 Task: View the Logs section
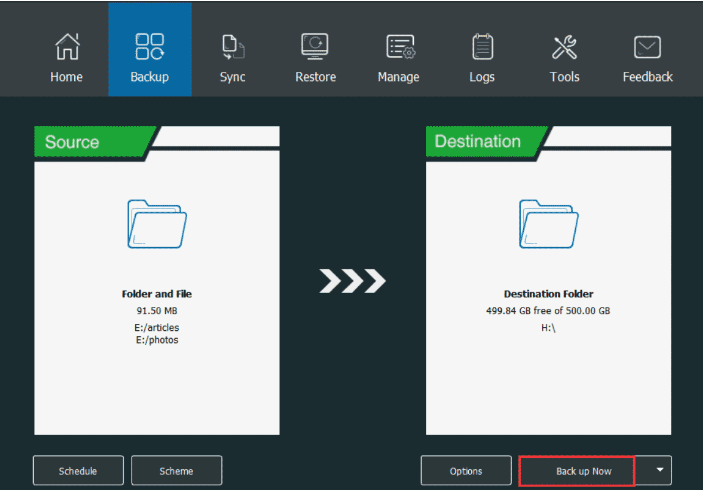pos(482,58)
